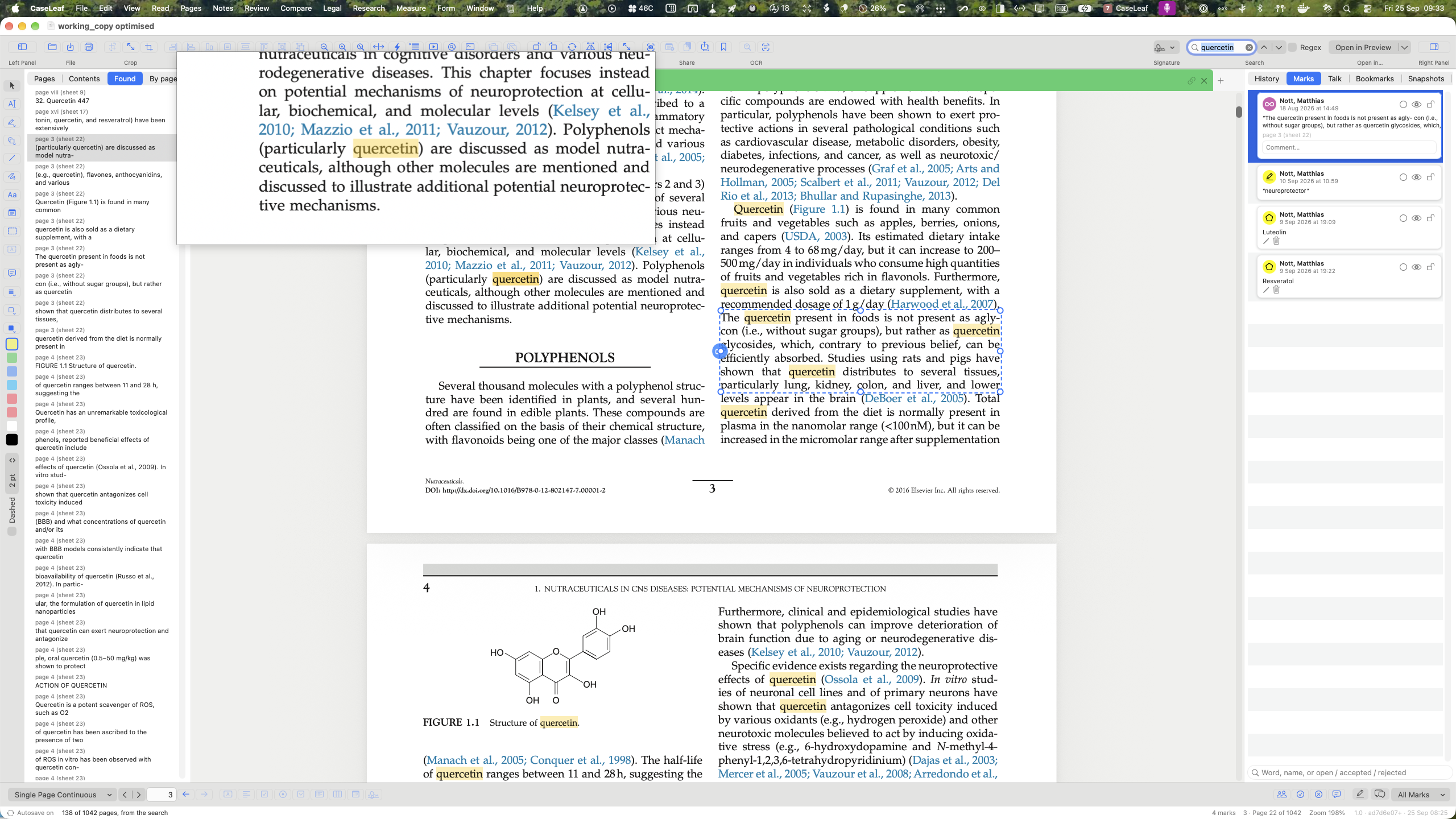Viewport: 1456px width, 819px height.
Task: Toggle visibility eye on Luteolin mark
Action: pos(1417,218)
